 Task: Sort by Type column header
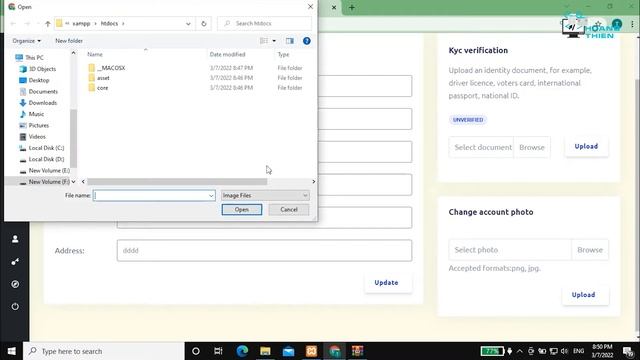point(283,54)
